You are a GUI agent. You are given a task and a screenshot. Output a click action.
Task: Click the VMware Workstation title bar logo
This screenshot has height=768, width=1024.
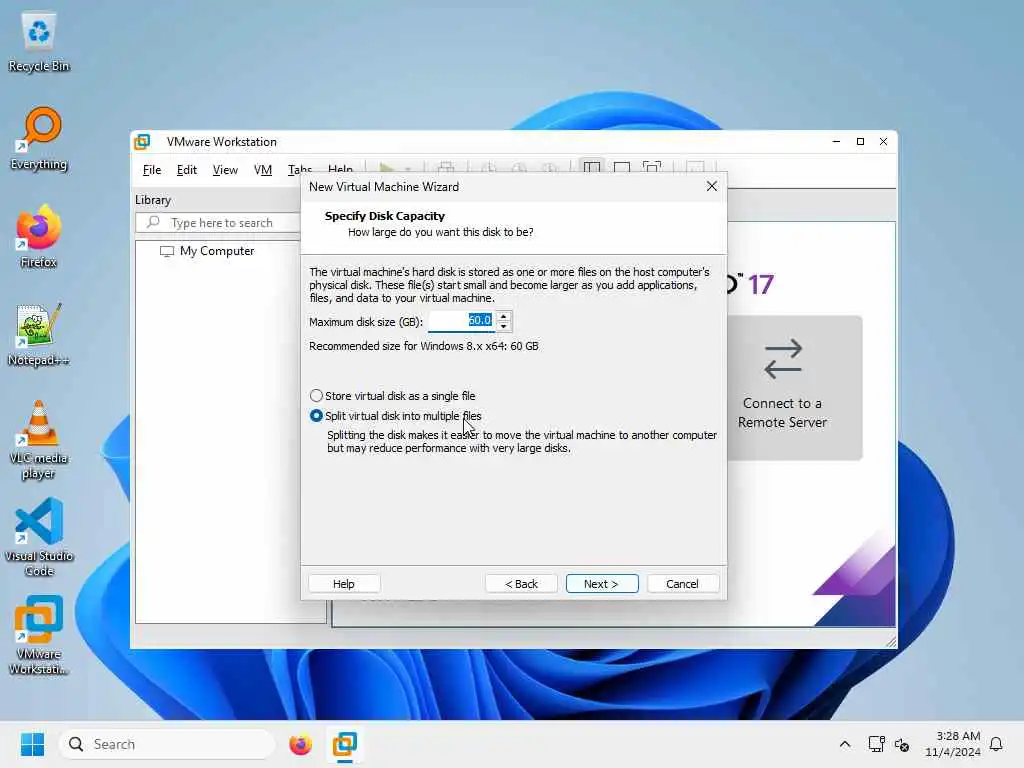click(x=142, y=142)
